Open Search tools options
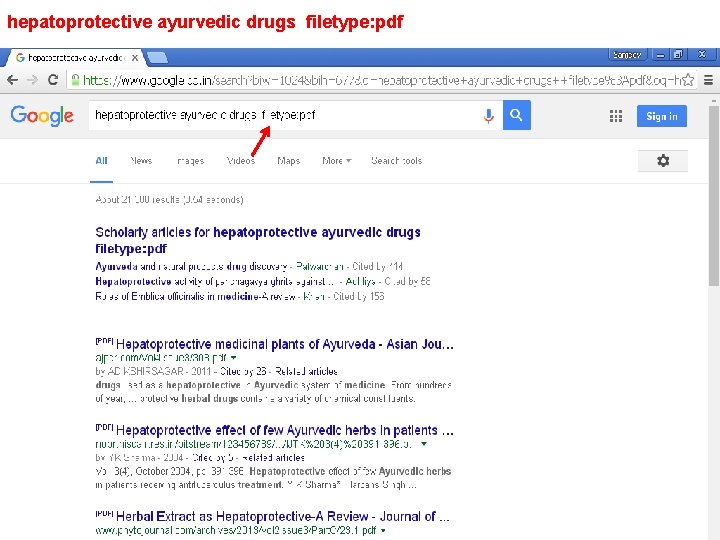The height and width of the screenshot is (540, 720). (x=396, y=161)
